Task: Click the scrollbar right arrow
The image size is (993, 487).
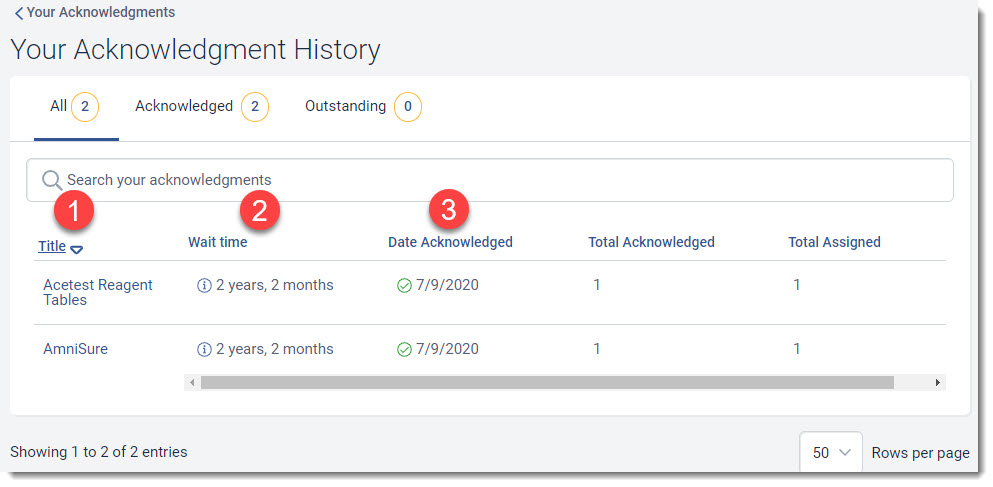Action: pos(937,382)
